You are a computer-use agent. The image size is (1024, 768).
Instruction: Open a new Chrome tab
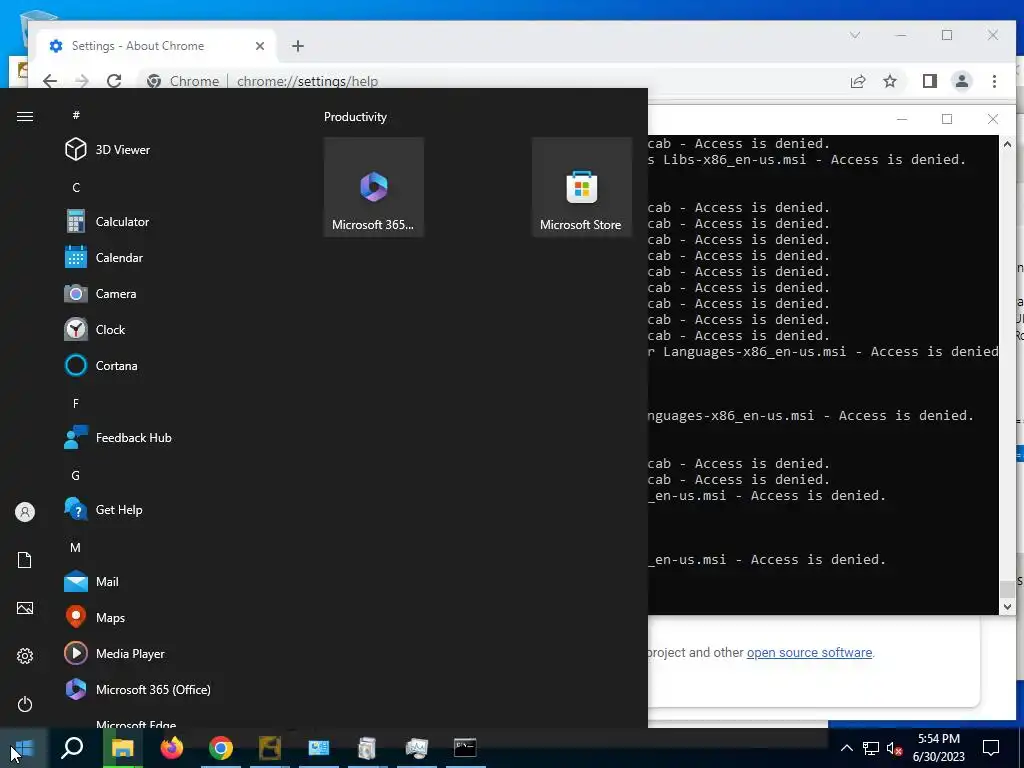point(298,46)
